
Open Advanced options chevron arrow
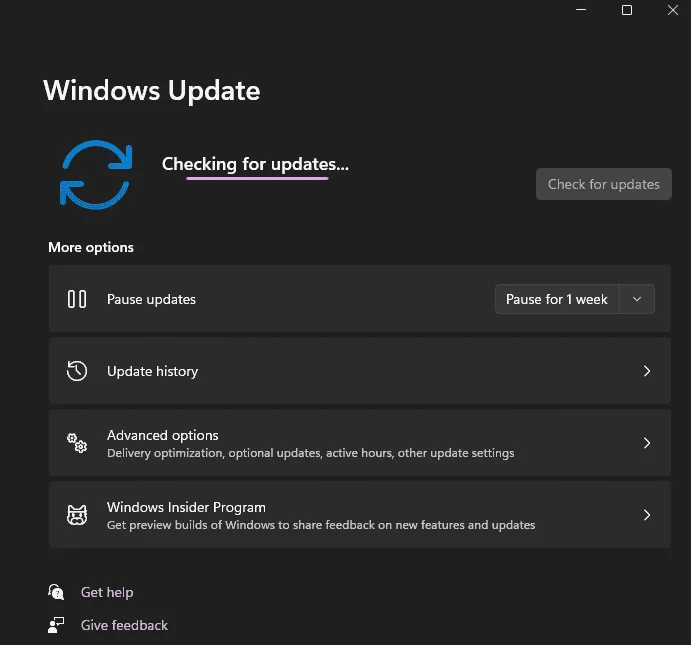pos(646,443)
